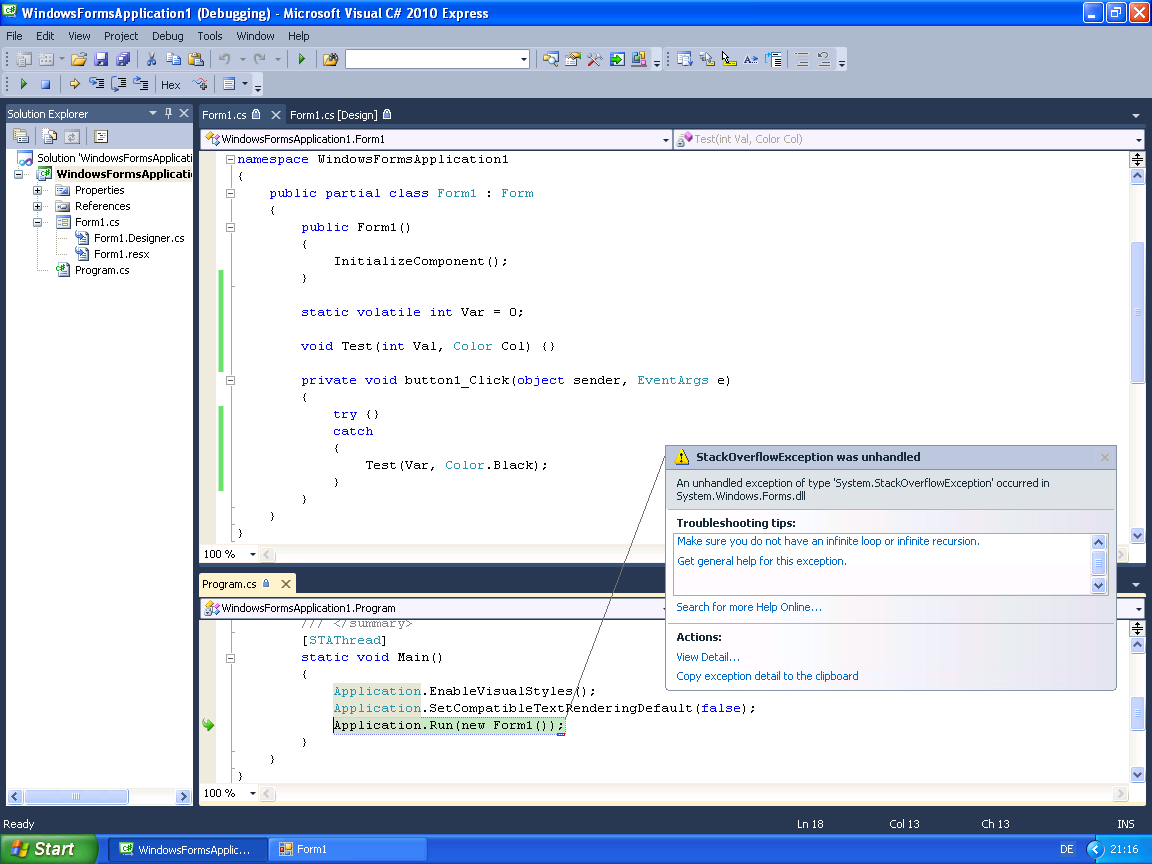Open File with the open folder icon
This screenshot has height=864, width=1152.
(79, 60)
